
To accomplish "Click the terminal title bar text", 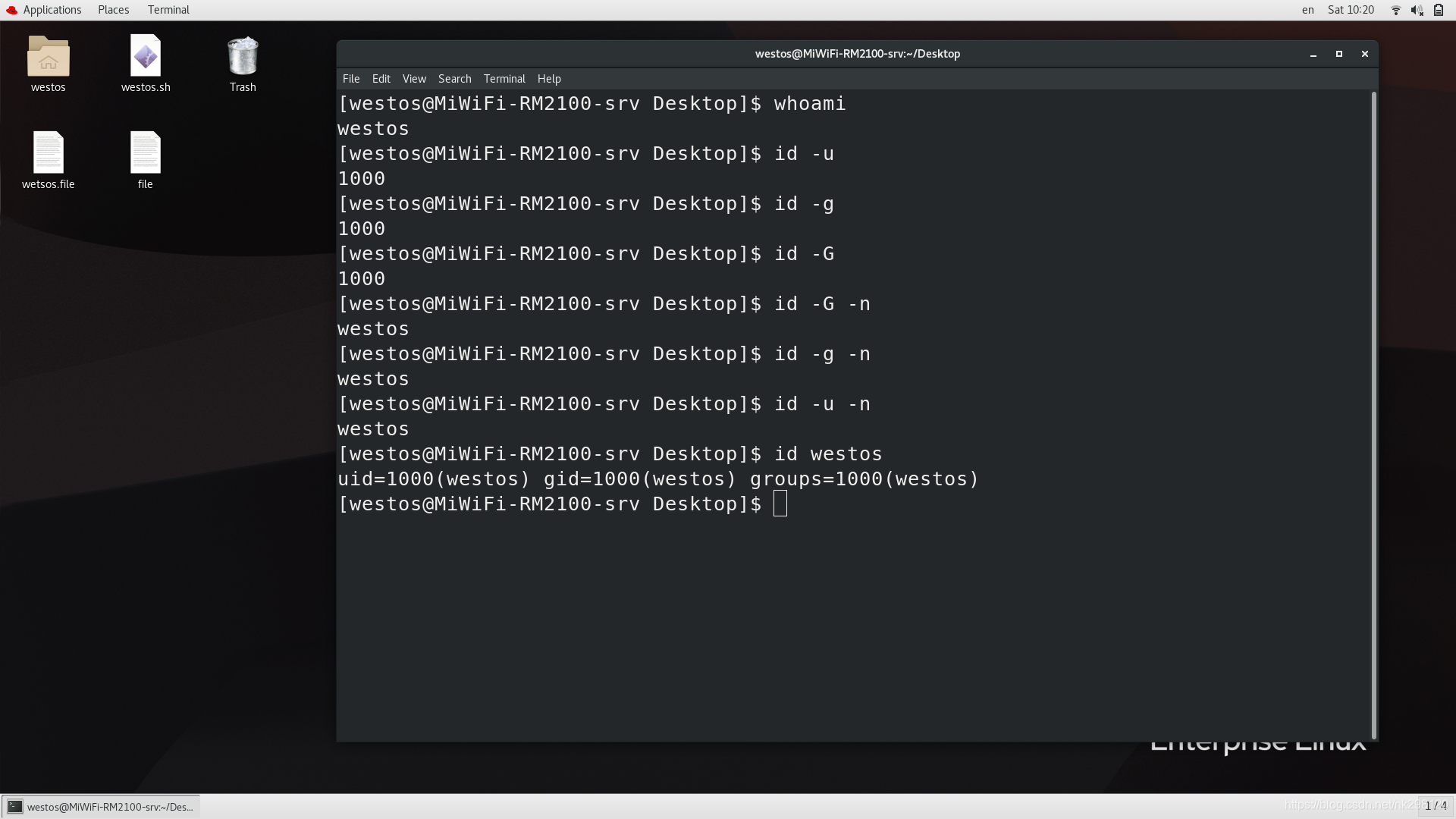I will click(858, 54).
